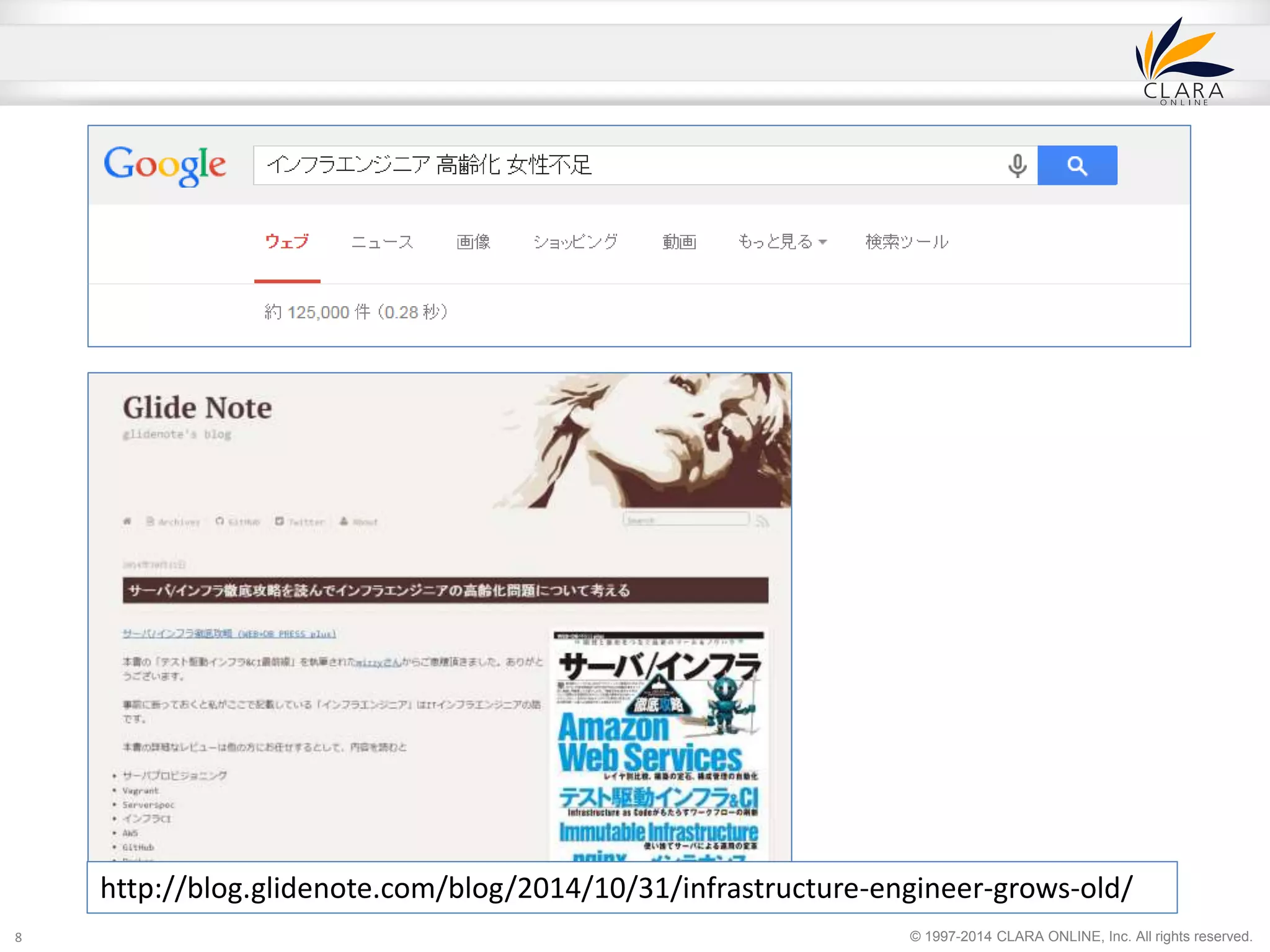Click the Google logo

pyautogui.click(x=165, y=165)
